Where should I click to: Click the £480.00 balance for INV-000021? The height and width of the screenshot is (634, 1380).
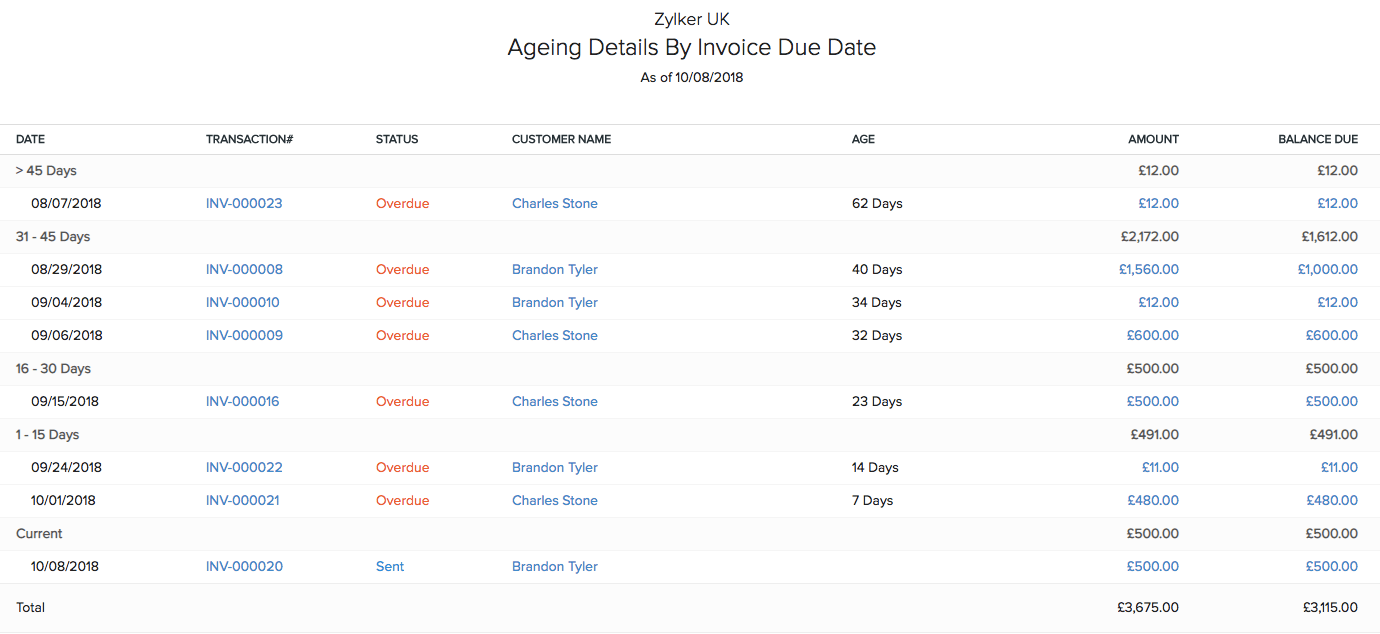tap(1331, 500)
